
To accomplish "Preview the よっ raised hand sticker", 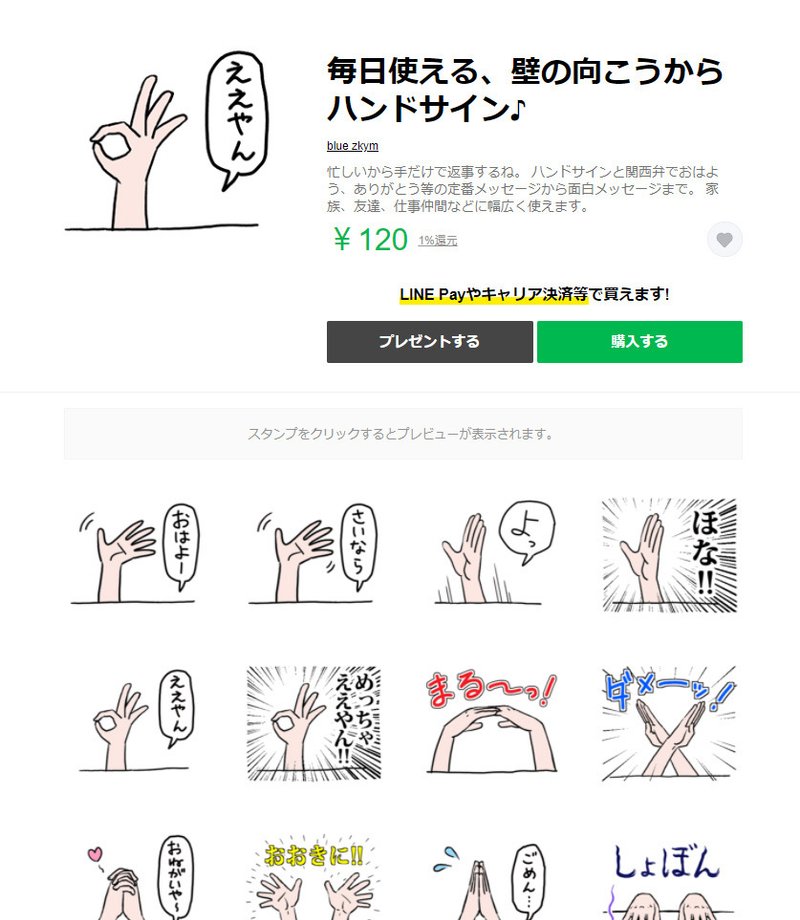I will pos(492,553).
